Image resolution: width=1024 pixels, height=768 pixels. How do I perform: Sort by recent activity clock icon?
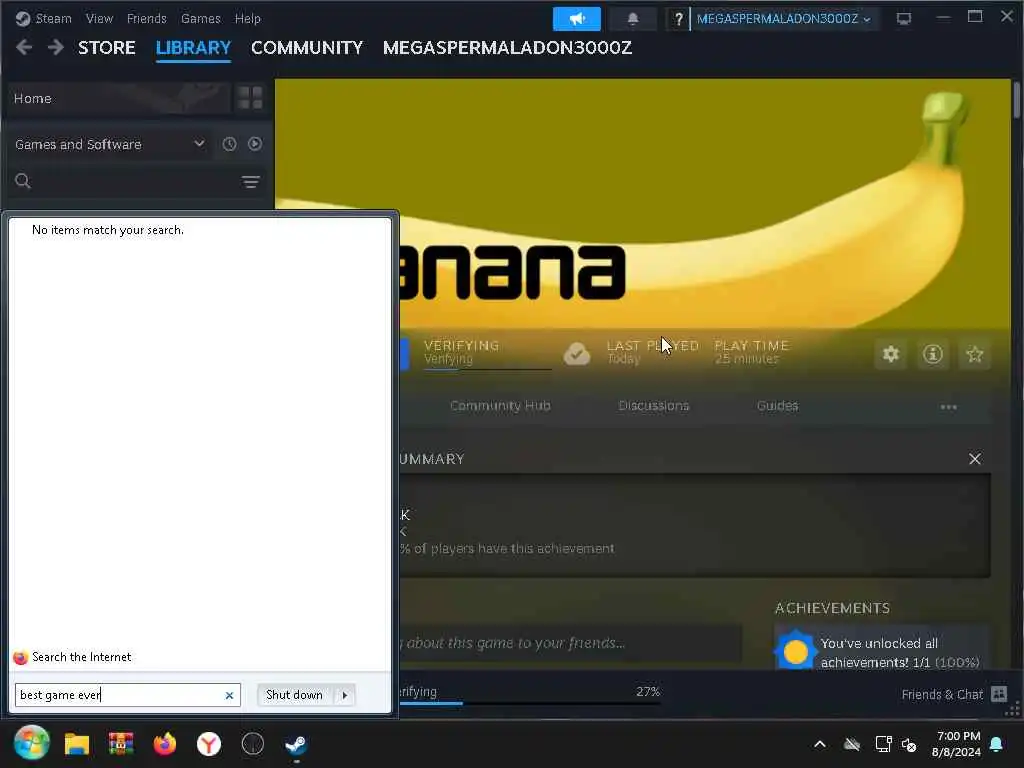click(229, 144)
